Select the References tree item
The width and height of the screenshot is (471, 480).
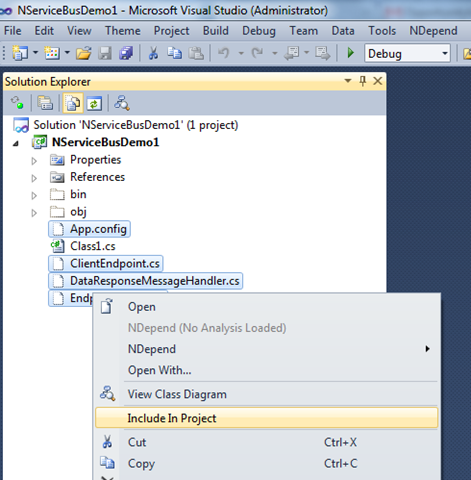[x=97, y=177]
